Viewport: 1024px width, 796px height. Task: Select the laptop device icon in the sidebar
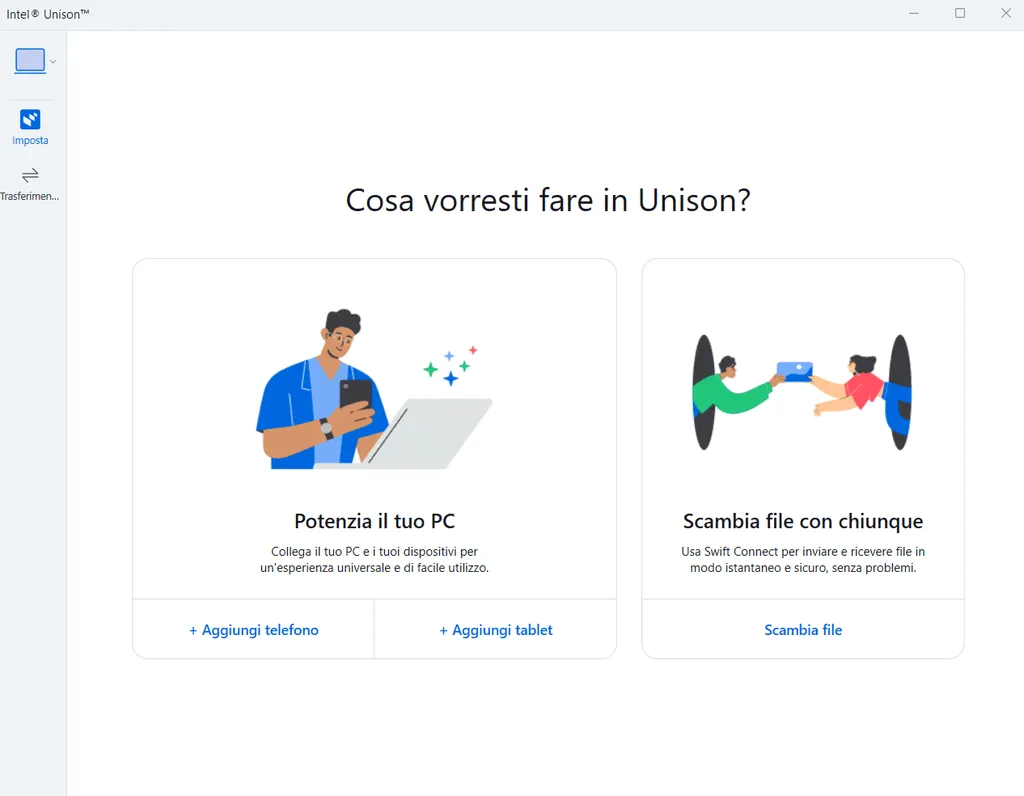(29, 60)
